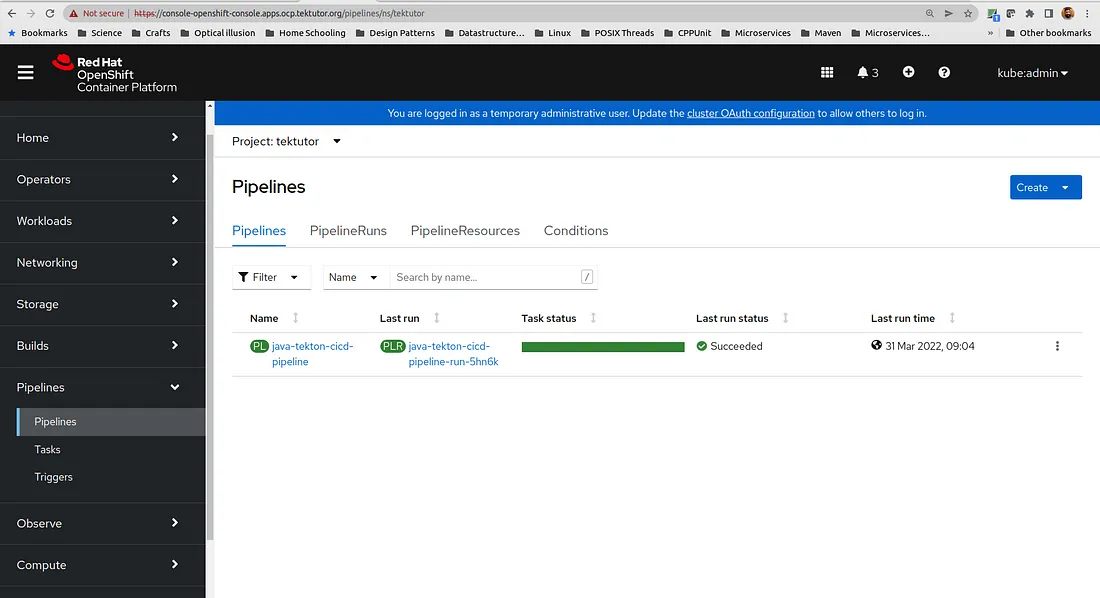This screenshot has width=1100, height=598.
Task: Sort by Task status column arrows
Action: (593, 318)
